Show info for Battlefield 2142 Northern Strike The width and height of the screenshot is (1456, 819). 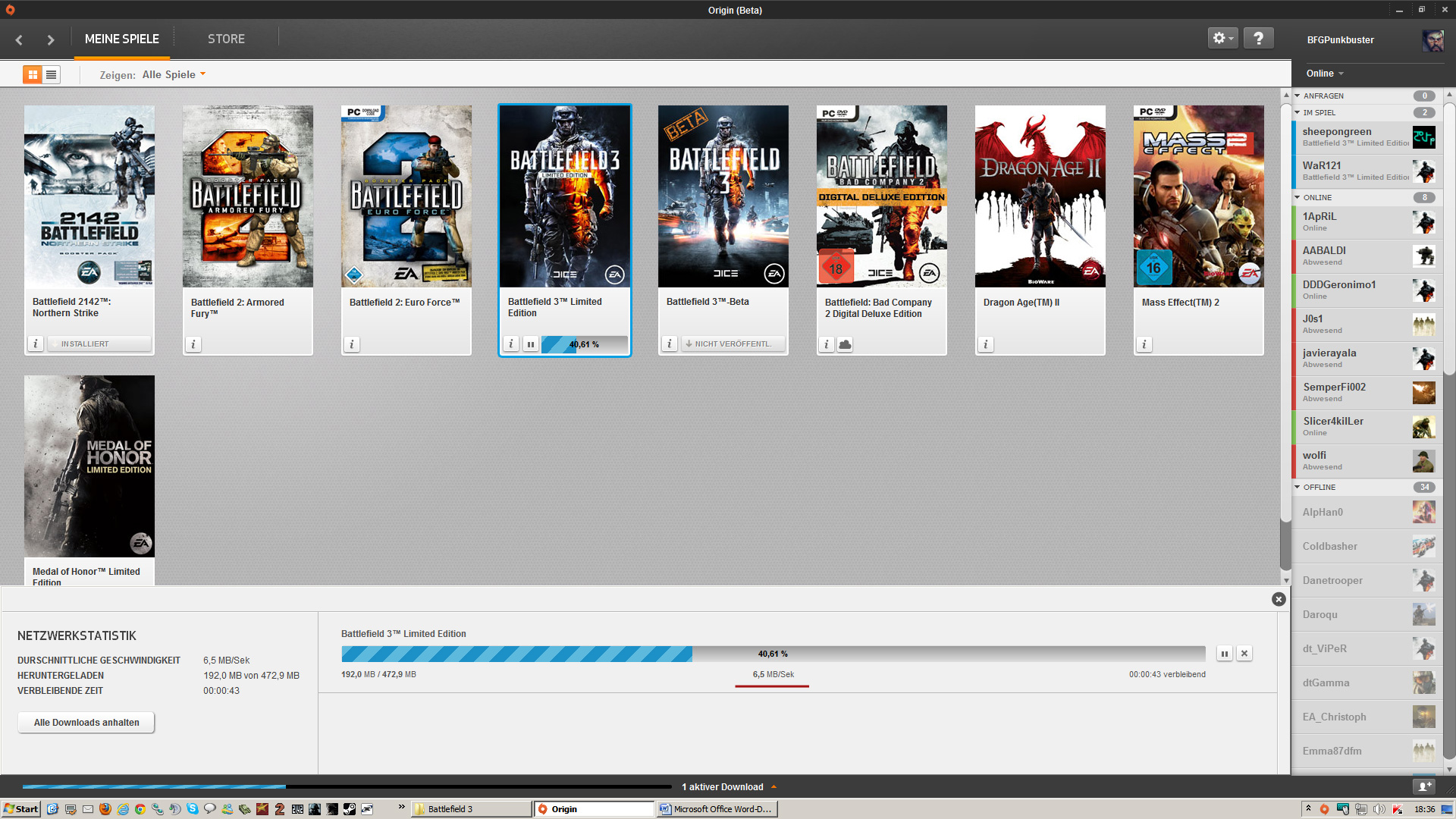(35, 344)
